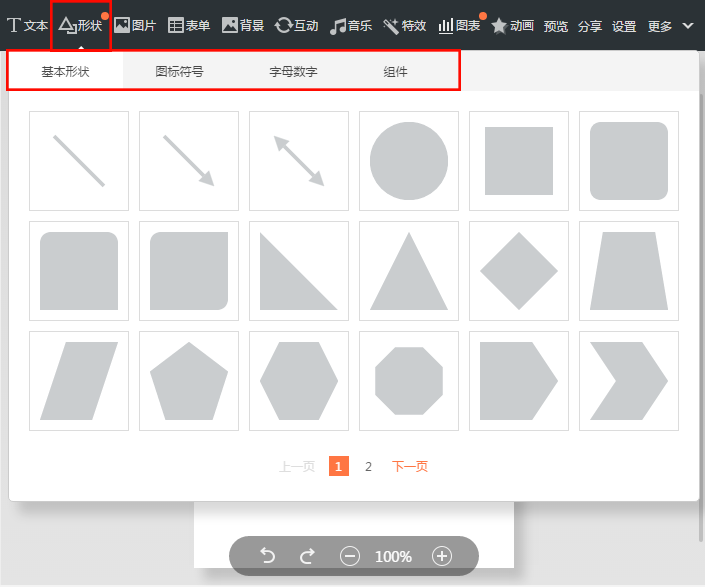Screen dimensions: 705x587
Task: Insert the diagonal-rounded rectangle shape
Action: click(x=189, y=271)
